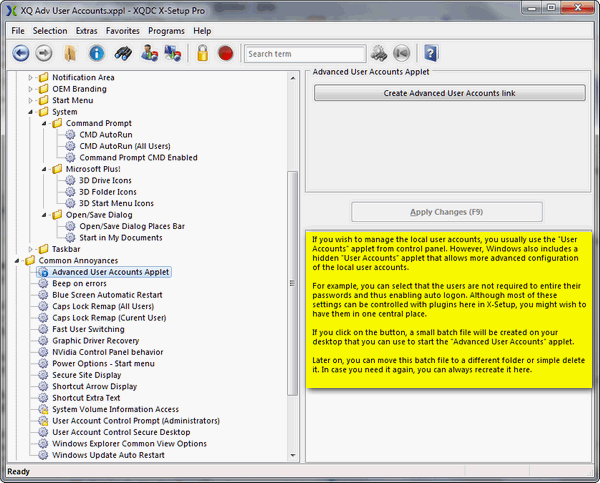
Task: Select Caps Lock Remap (Curent User)
Action: (109, 318)
